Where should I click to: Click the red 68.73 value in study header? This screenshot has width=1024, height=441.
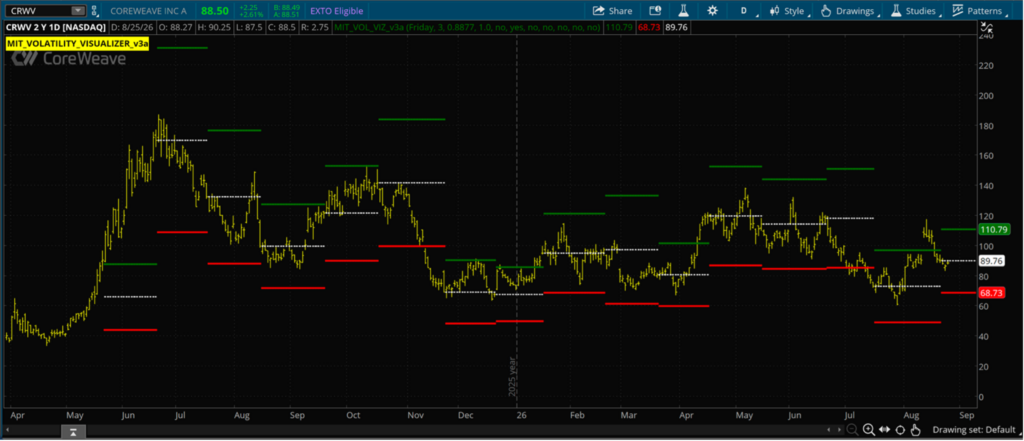tap(647, 27)
